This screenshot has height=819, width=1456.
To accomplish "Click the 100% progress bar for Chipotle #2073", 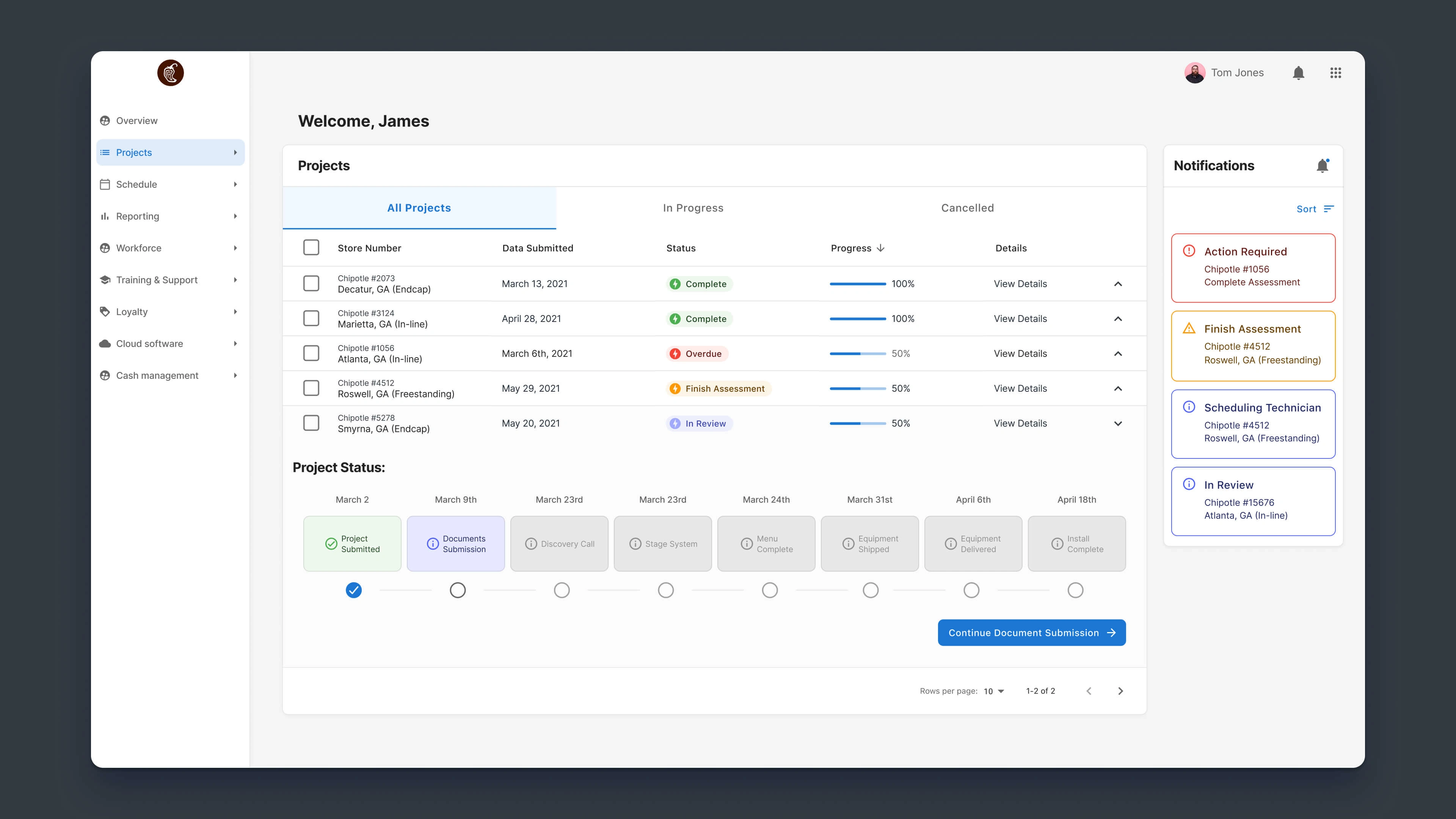I will pos(858,284).
